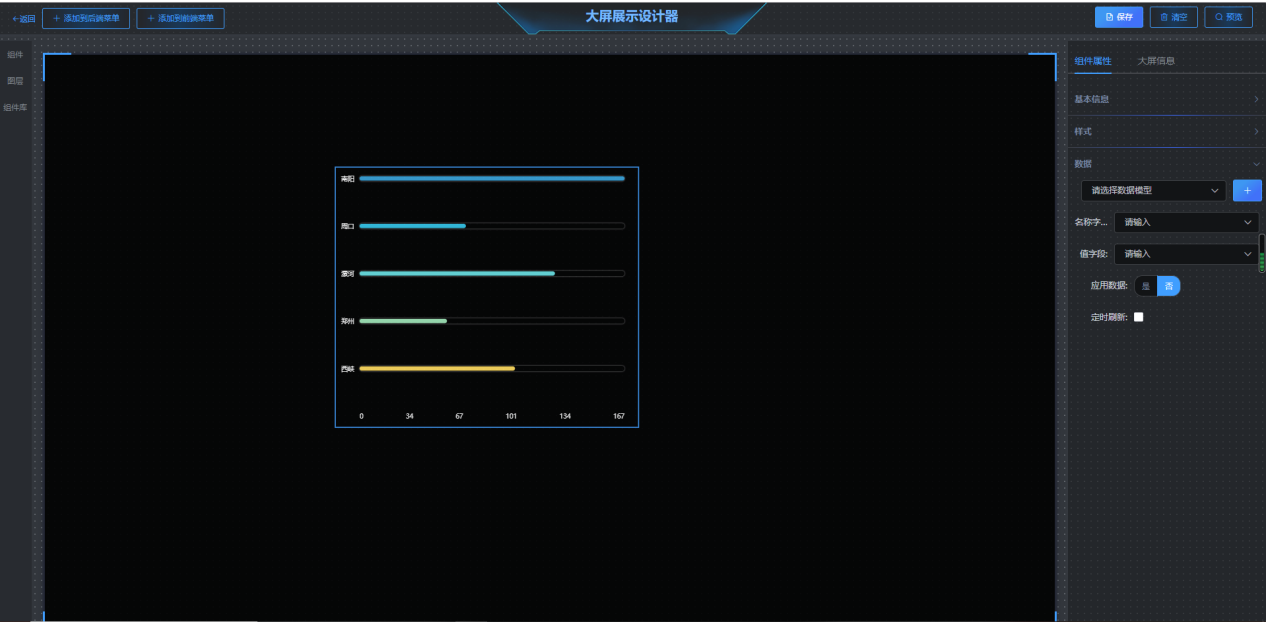The width and height of the screenshot is (1266, 622).
Task: Open the 名称字段 dropdown
Action: click(x=1185, y=222)
